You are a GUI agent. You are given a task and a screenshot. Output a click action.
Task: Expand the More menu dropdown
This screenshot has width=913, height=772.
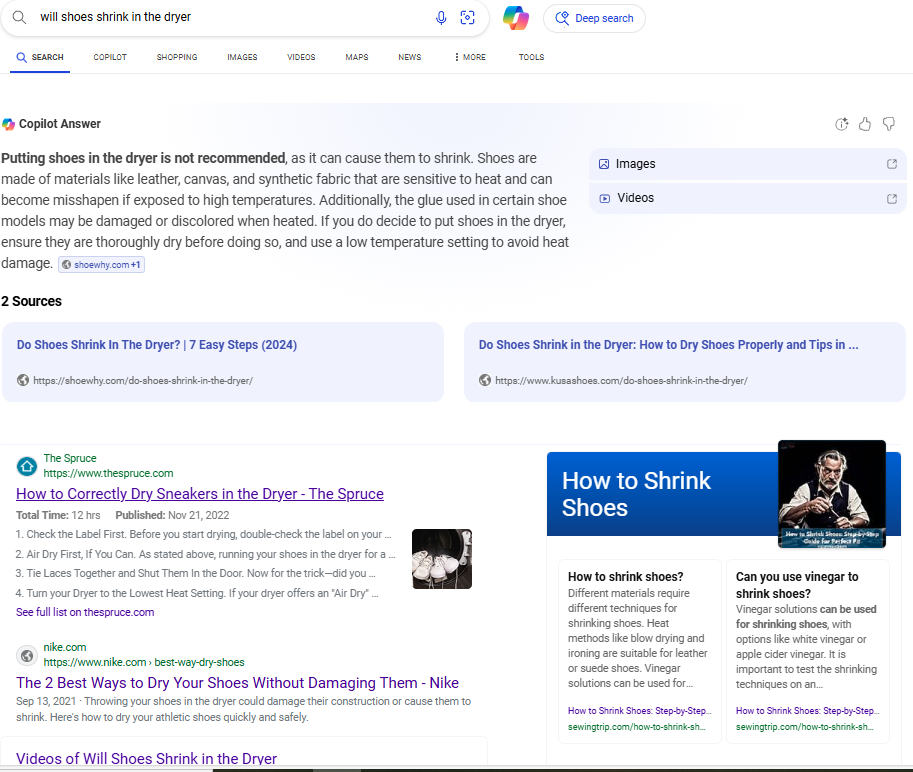click(470, 57)
